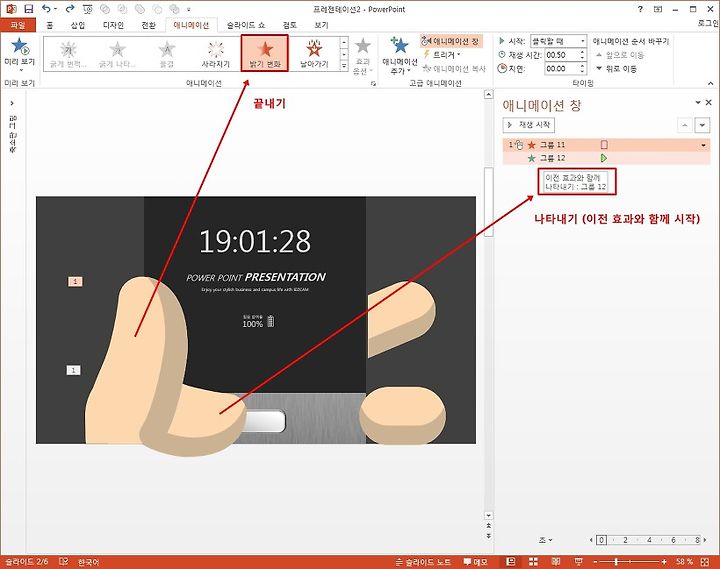Click 한국어 language in status bar
Screen dimensions: 720x569
pos(88,562)
